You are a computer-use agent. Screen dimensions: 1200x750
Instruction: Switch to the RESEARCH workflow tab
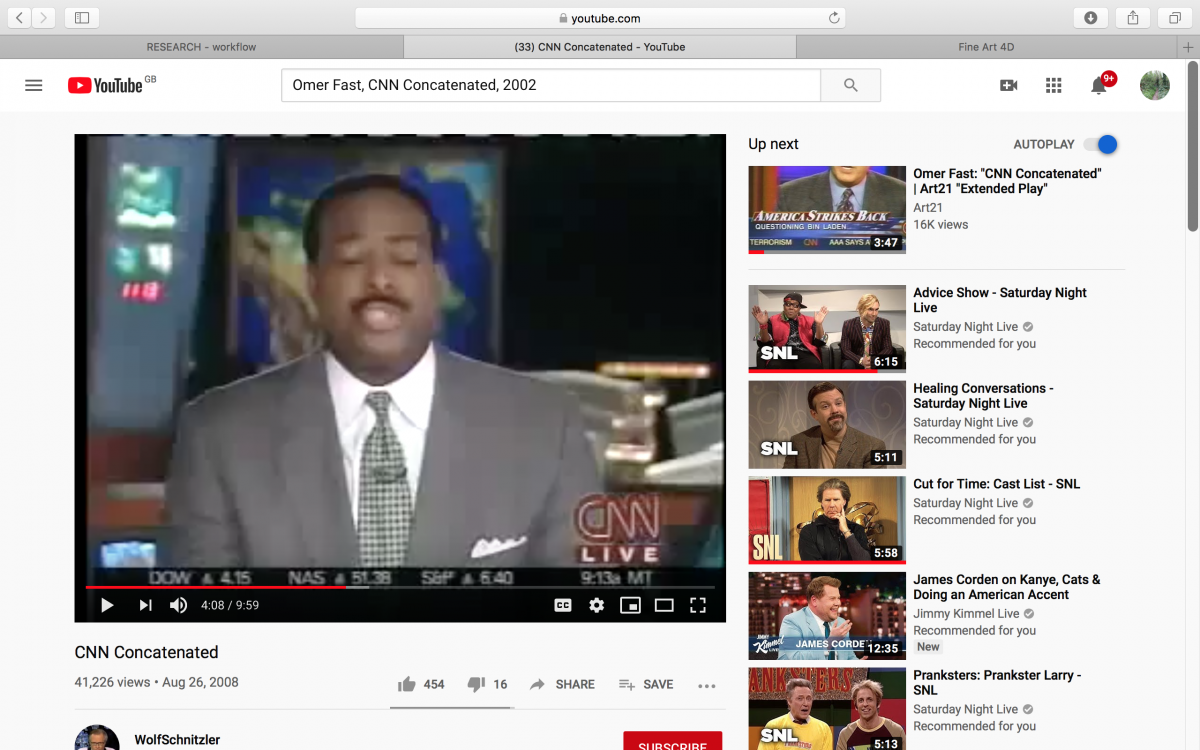200,46
